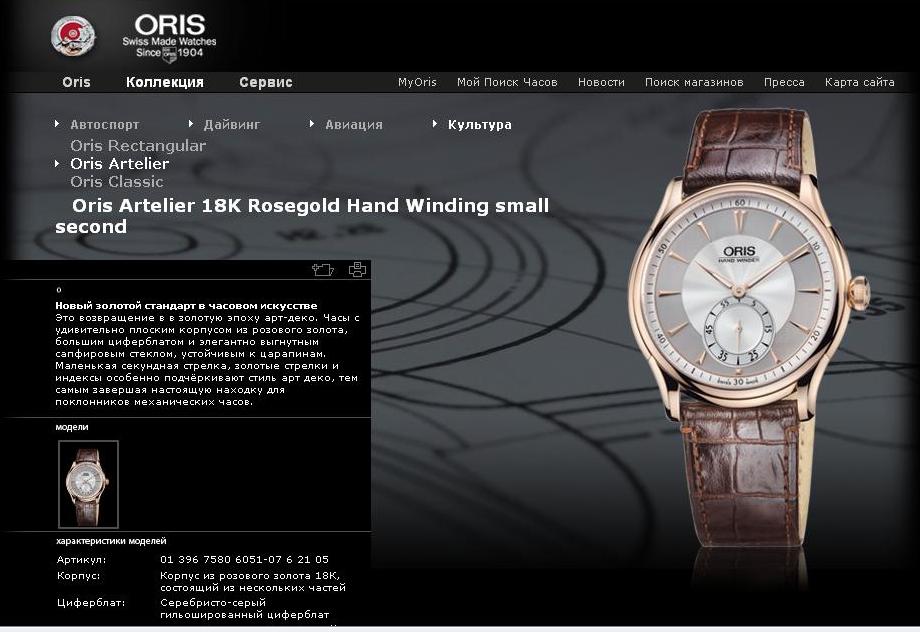Open Поиск магазинов store finder

[694, 82]
